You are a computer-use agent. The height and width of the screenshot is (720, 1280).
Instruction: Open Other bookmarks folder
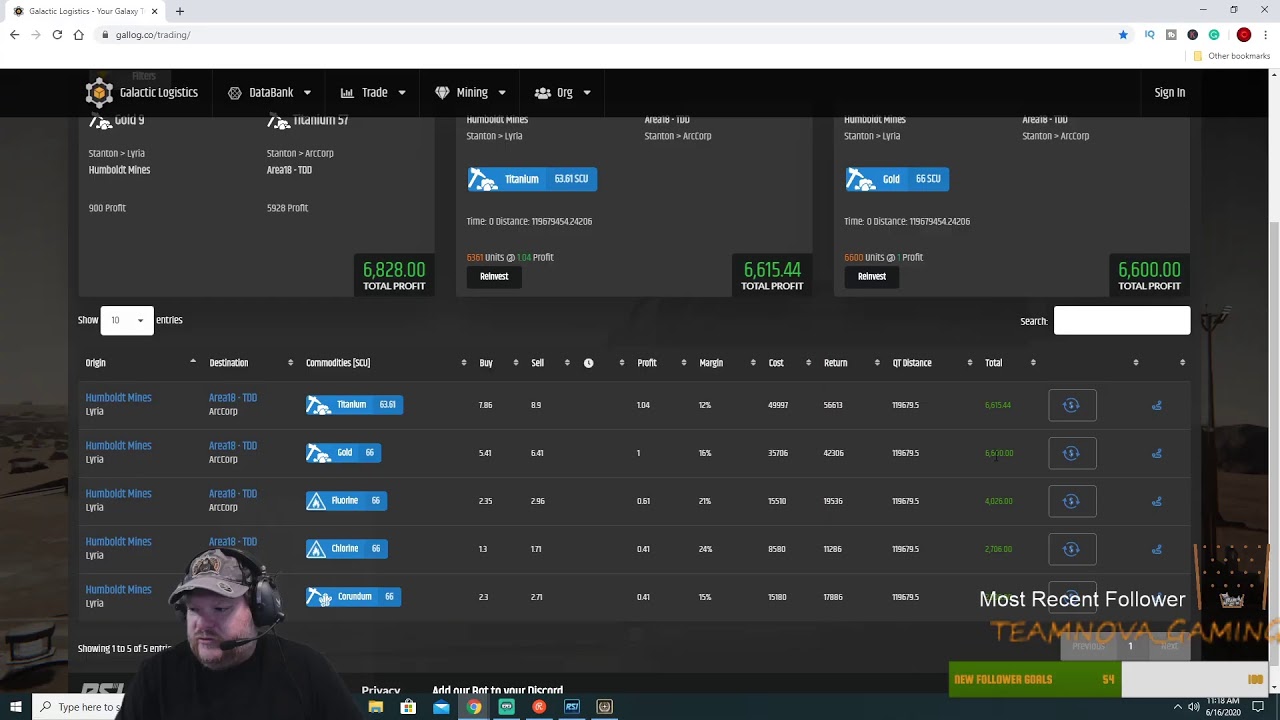tap(1232, 56)
